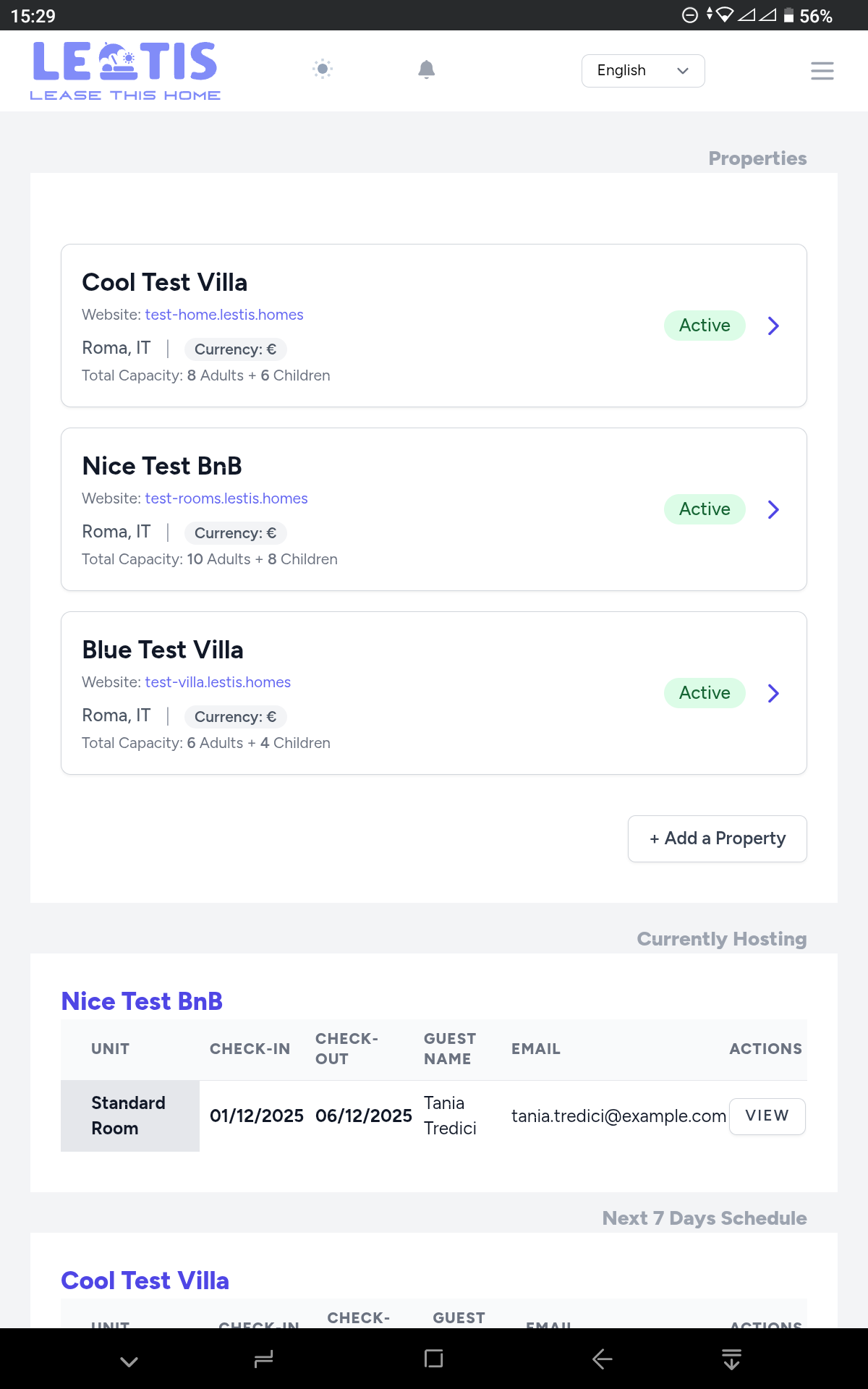Expand Blue Test Villa details with its chevron
The height and width of the screenshot is (1389, 868).
pyautogui.click(x=773, y=693)
